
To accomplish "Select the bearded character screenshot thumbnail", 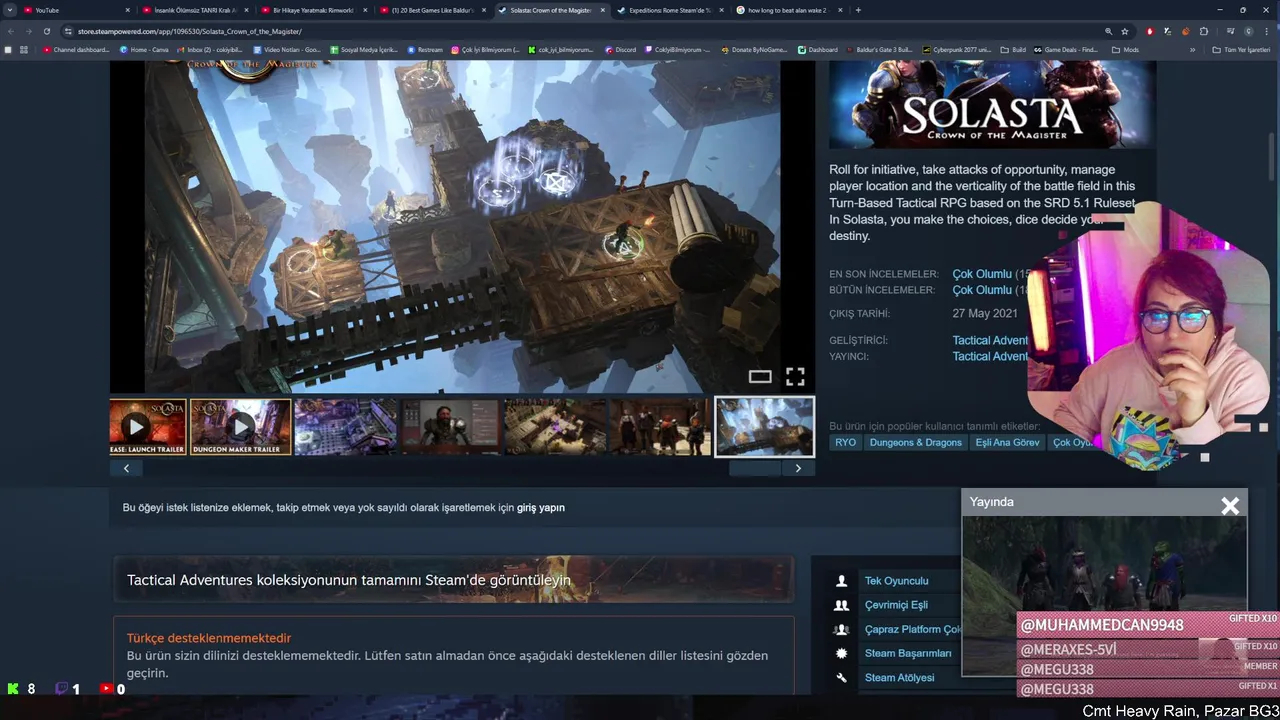I will coord(450,427).
